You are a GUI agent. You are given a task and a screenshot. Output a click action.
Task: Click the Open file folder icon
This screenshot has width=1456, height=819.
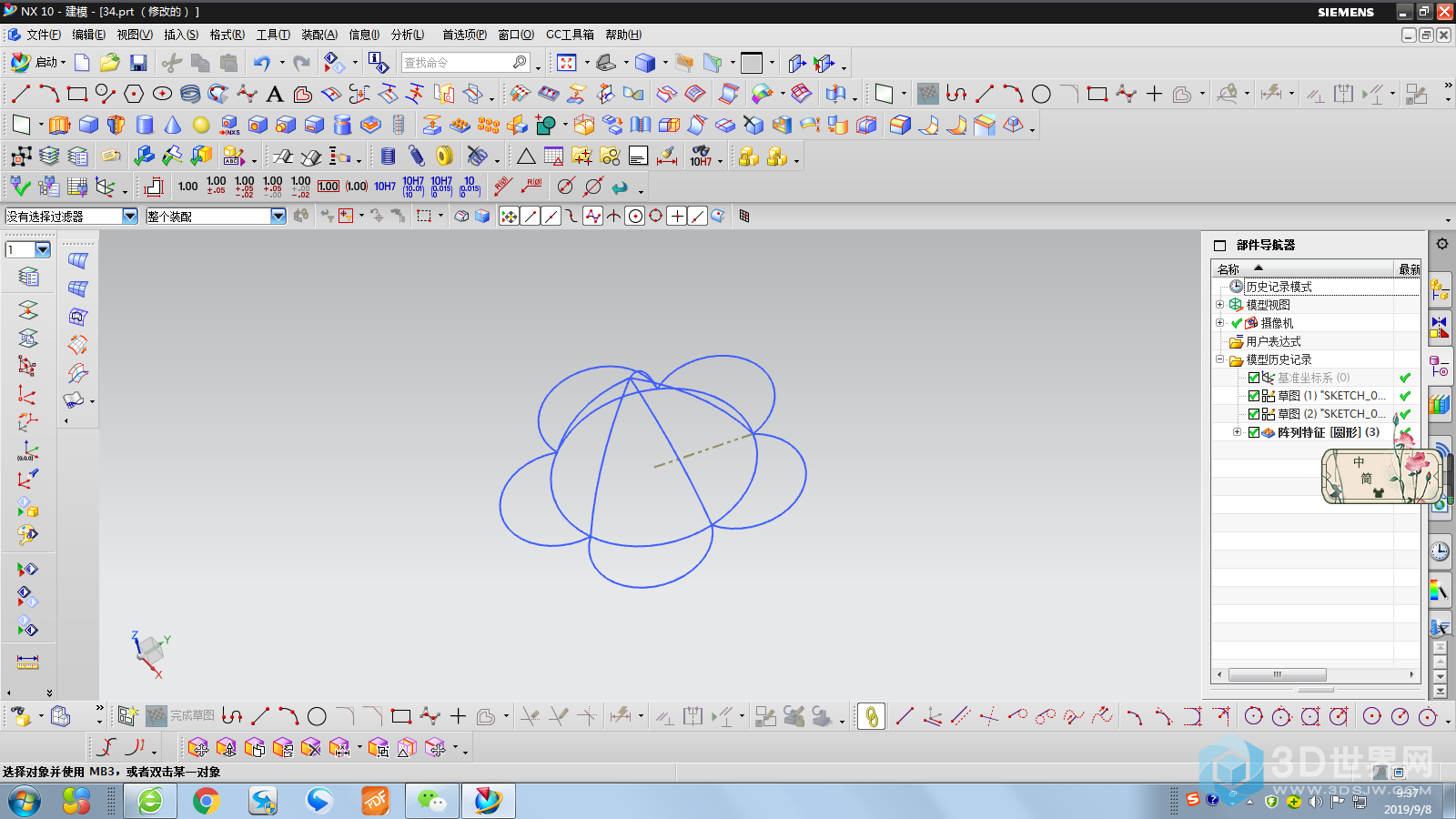point(110,63)
